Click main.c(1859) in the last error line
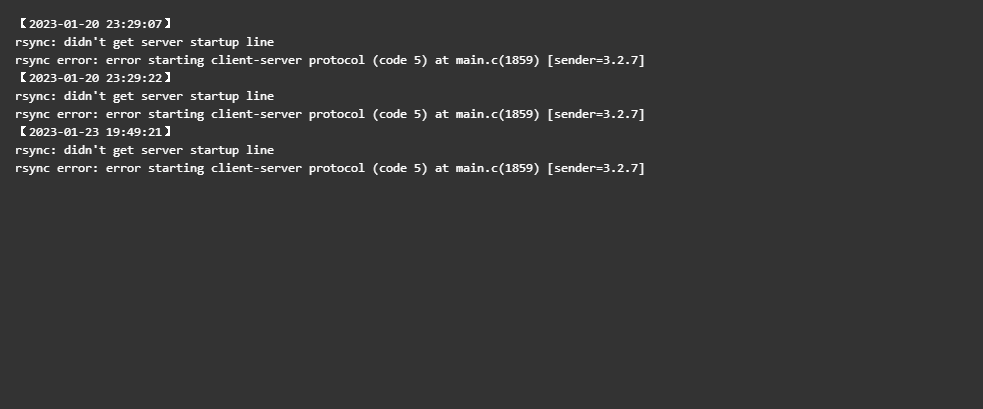 pos(498,168)
